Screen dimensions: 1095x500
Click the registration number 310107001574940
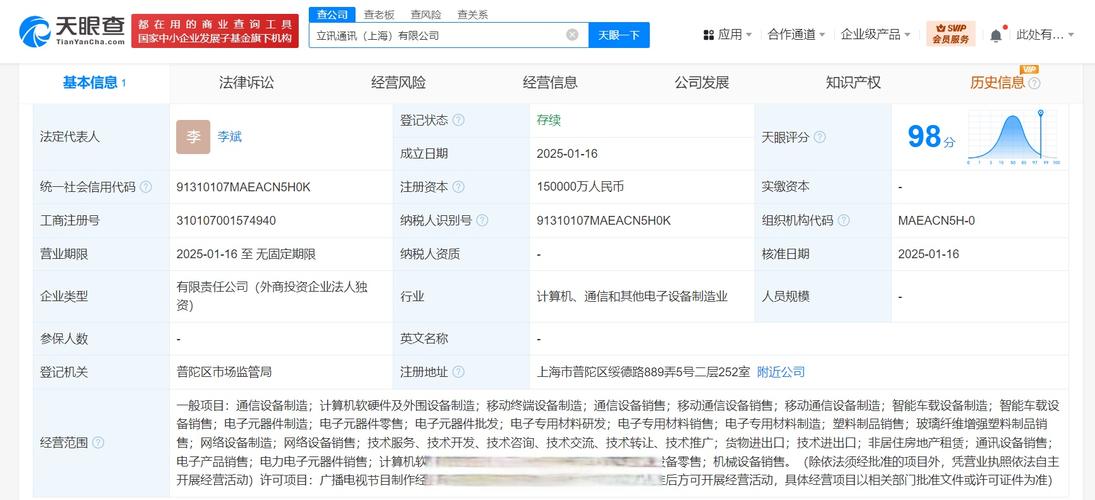click(226, 221)
